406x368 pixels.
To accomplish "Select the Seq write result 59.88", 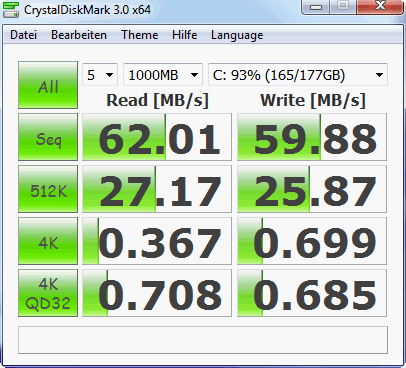I will [x=312, y=137].
